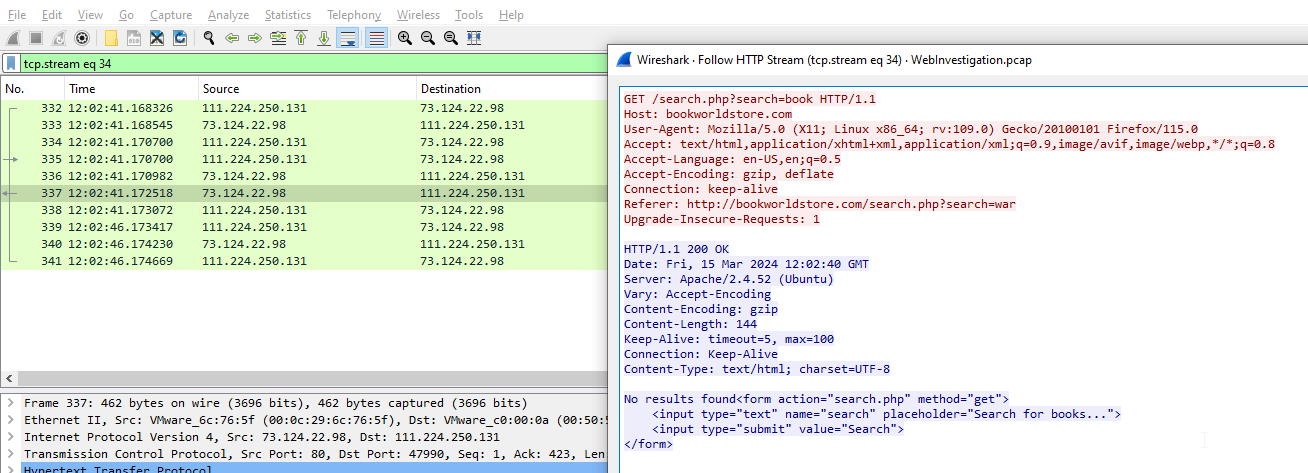Click the Save capture file icon
This screenshot has height=473, width=1308.
[x=134, y=38]
